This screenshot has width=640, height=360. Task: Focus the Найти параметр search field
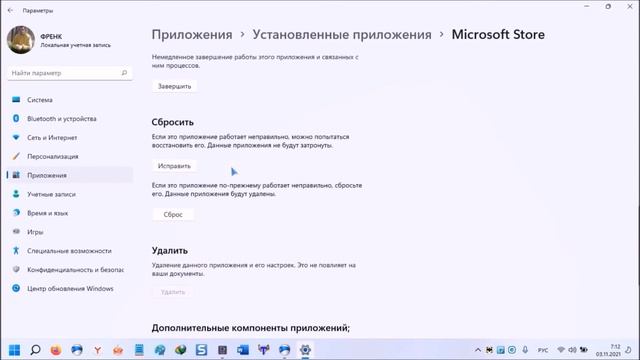pyautogui.click(x=70, y=73)
